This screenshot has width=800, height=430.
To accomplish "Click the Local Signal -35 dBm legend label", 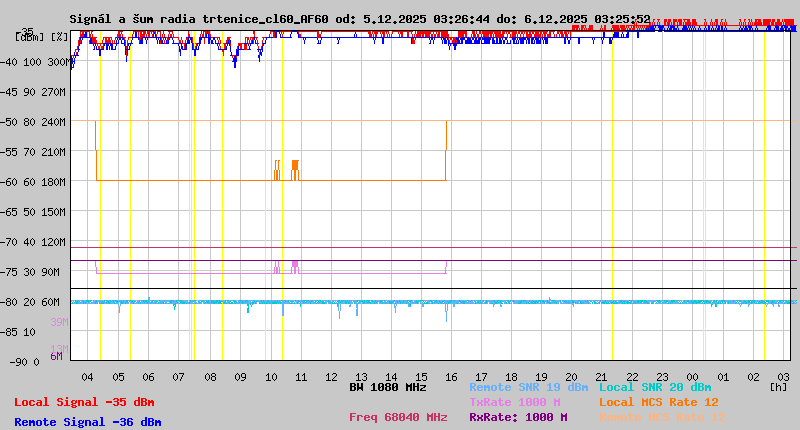I will pyautogui.click(x=84, y=402).
